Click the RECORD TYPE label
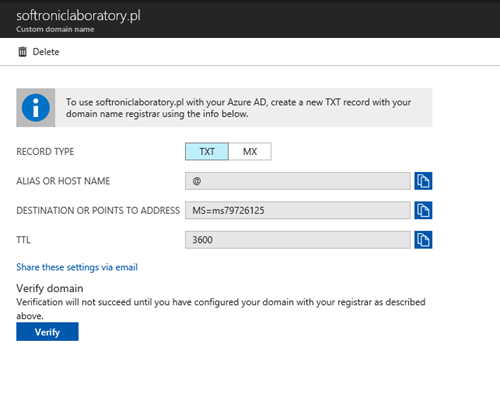This screenshot has width=500, height=416. click(x=45, y=152)
